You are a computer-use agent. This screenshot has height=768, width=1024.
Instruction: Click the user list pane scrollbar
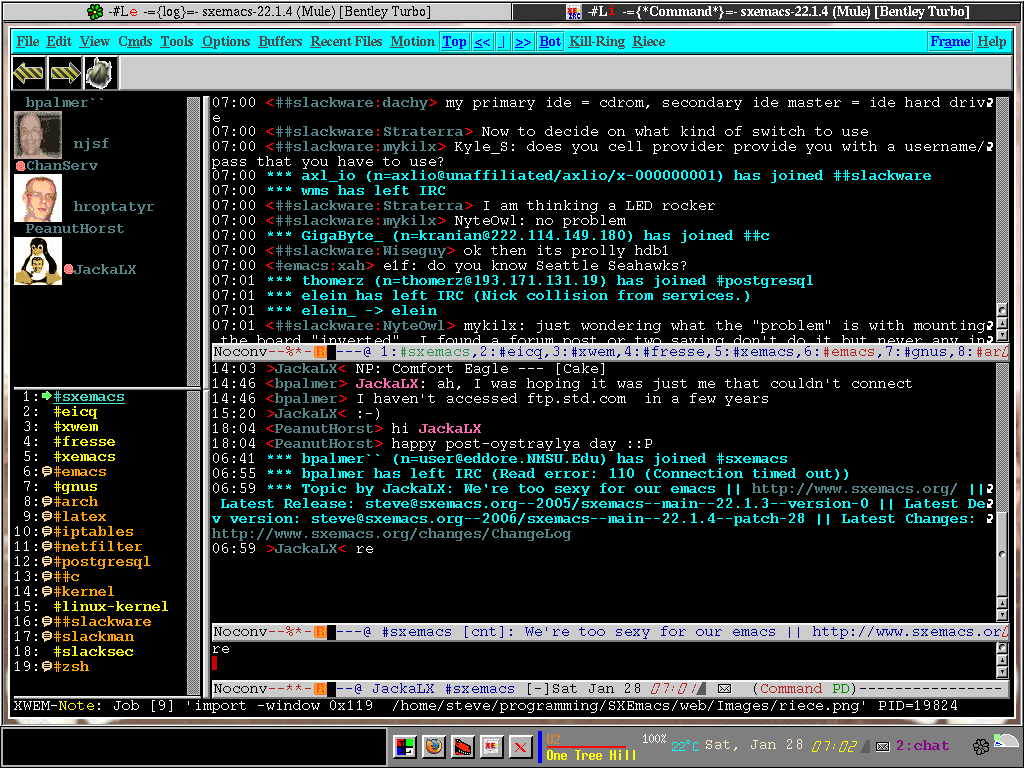pos(193,242)
